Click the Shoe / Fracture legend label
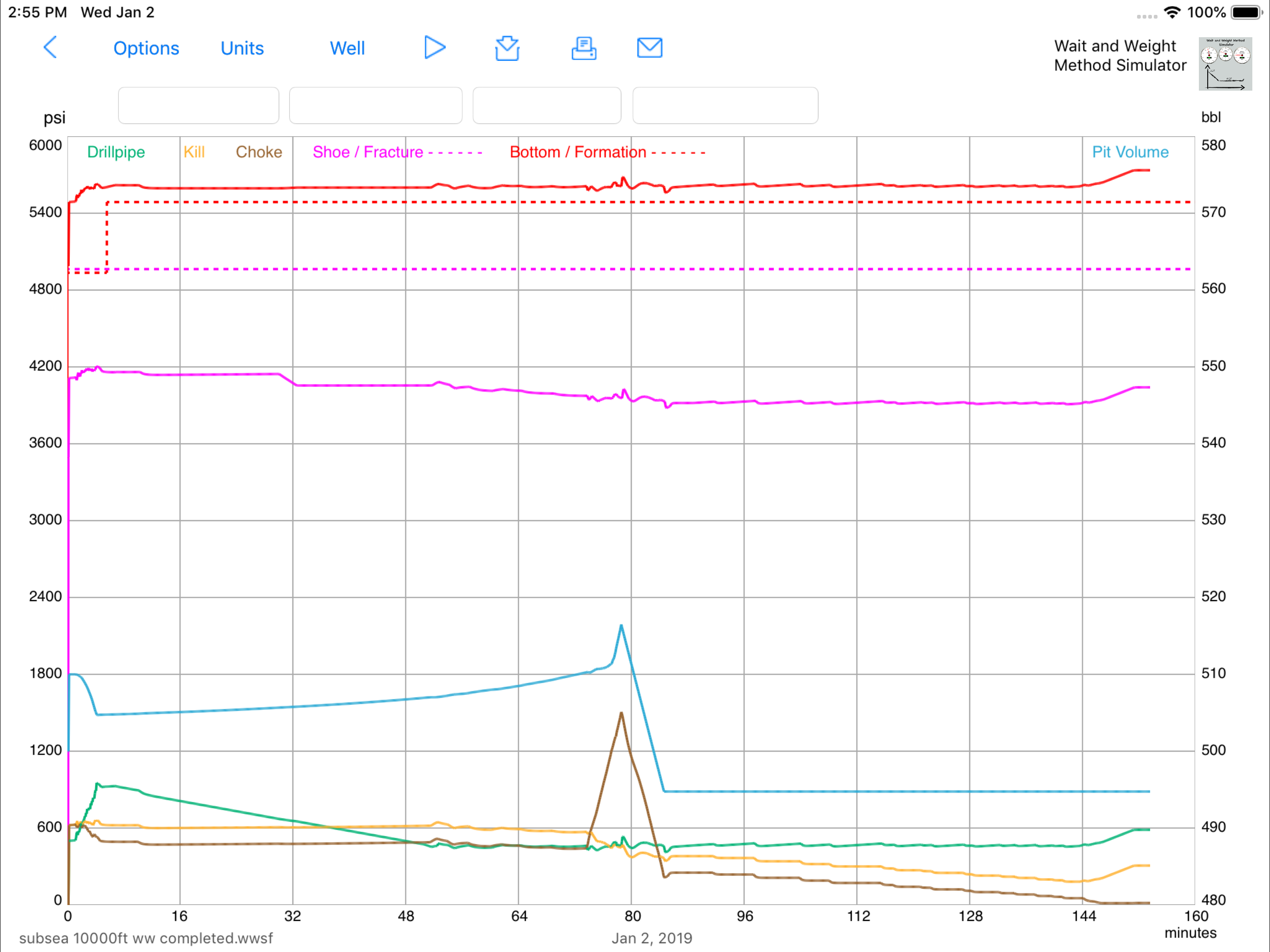Screen dimensions: 1270x952 point(367,152)
